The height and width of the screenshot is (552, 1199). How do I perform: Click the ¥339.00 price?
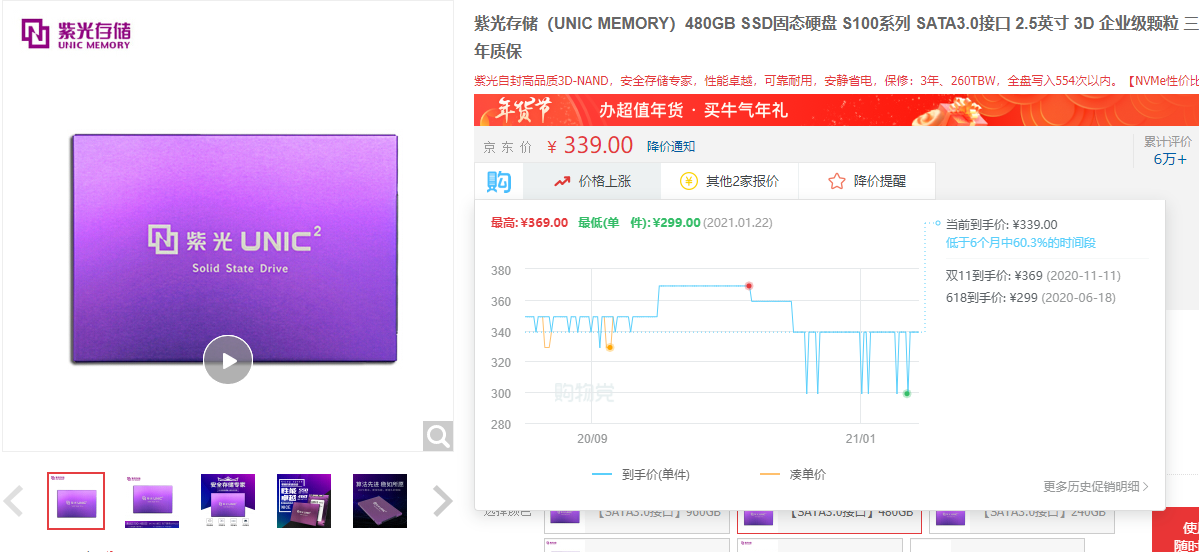[x=590, y=144]
